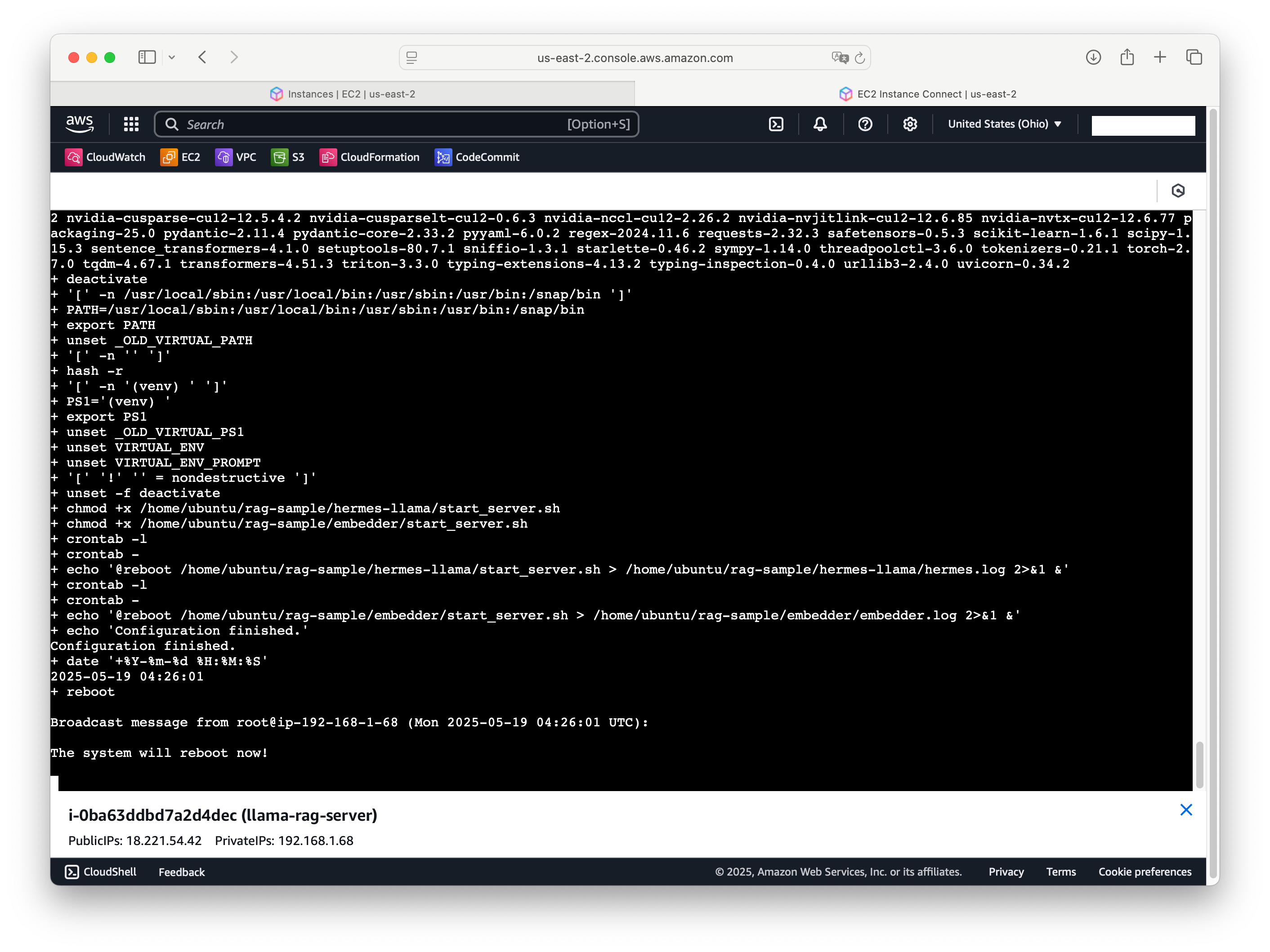Viewport: 1270px width, 952px height.
Task: Open Cookie preferences
Action: point(1144,872)
